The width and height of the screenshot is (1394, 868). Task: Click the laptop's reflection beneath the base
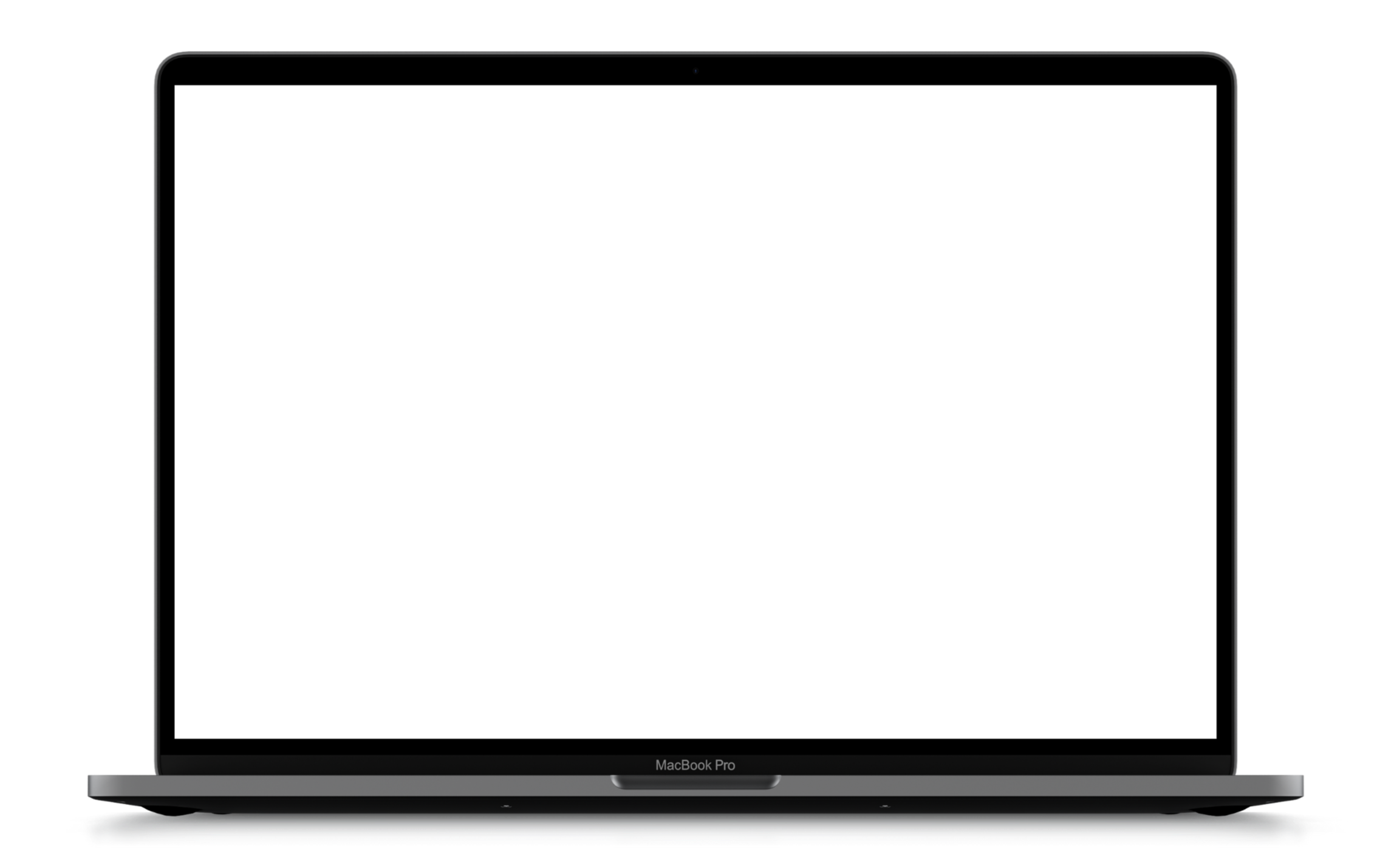click(695, 831)
